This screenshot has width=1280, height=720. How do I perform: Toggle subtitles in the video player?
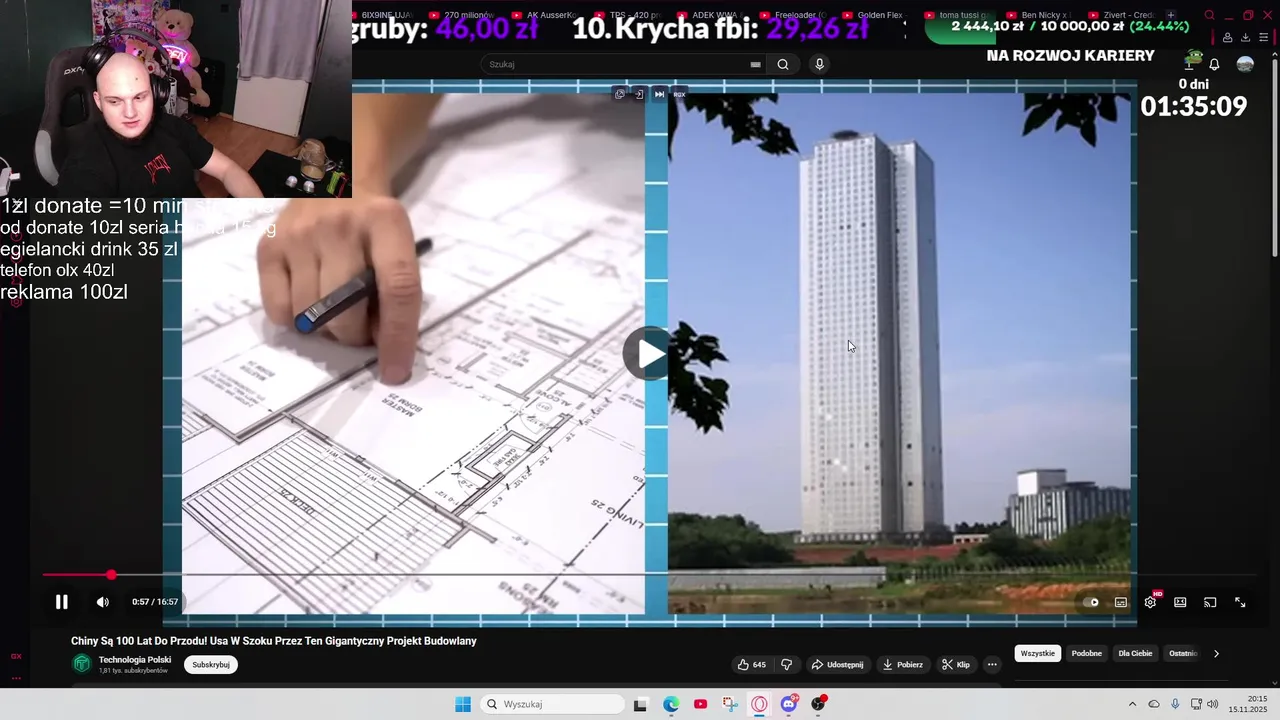[1121, 602]
